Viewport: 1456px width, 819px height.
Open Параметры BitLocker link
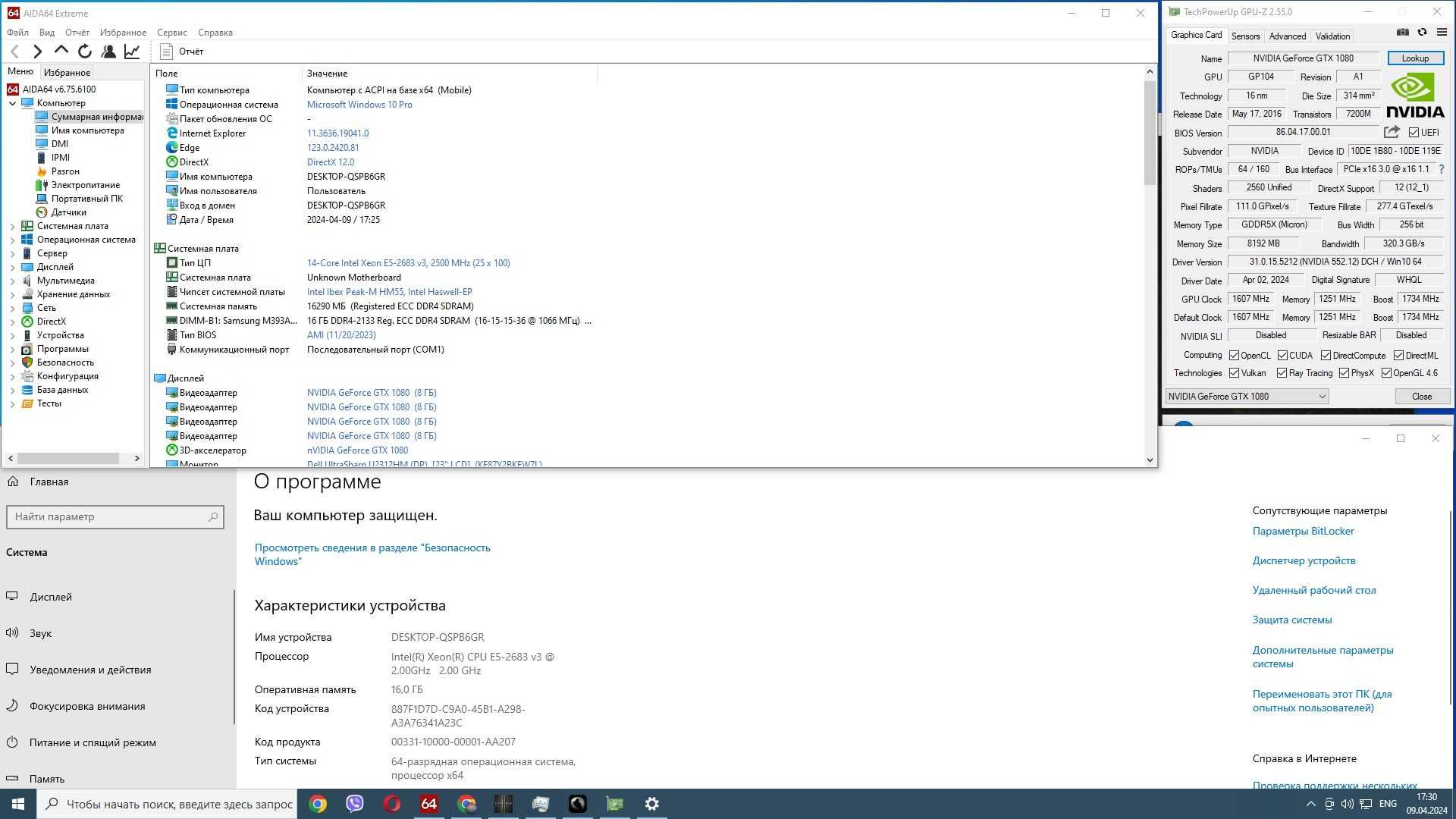tap(1303, 531)
